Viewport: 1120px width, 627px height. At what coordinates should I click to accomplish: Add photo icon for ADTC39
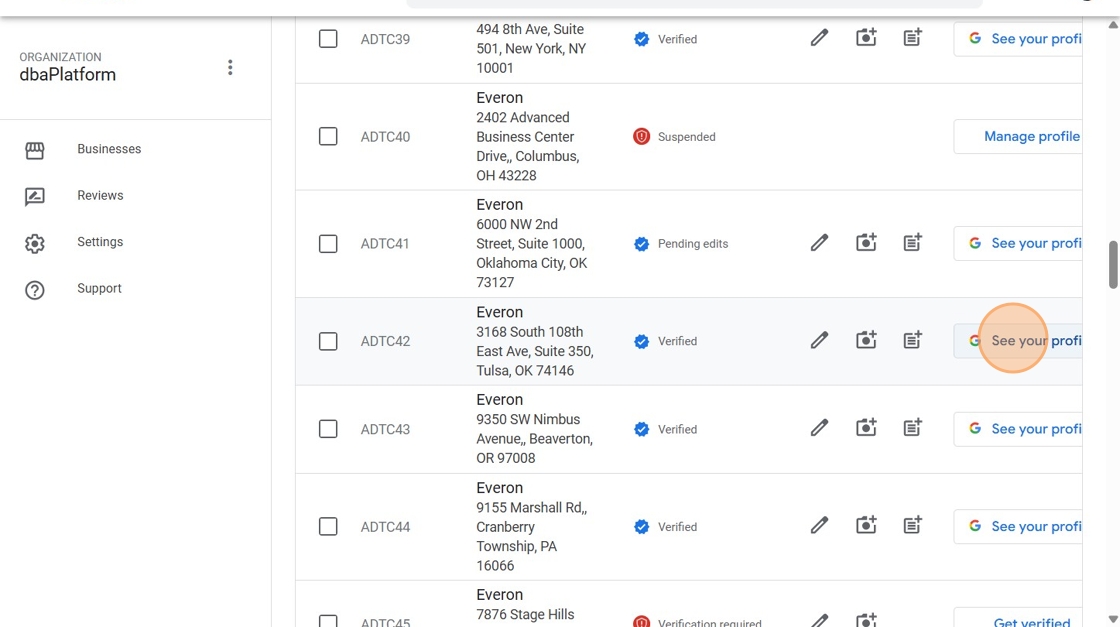pyautogui.click(x=866, y=37)
